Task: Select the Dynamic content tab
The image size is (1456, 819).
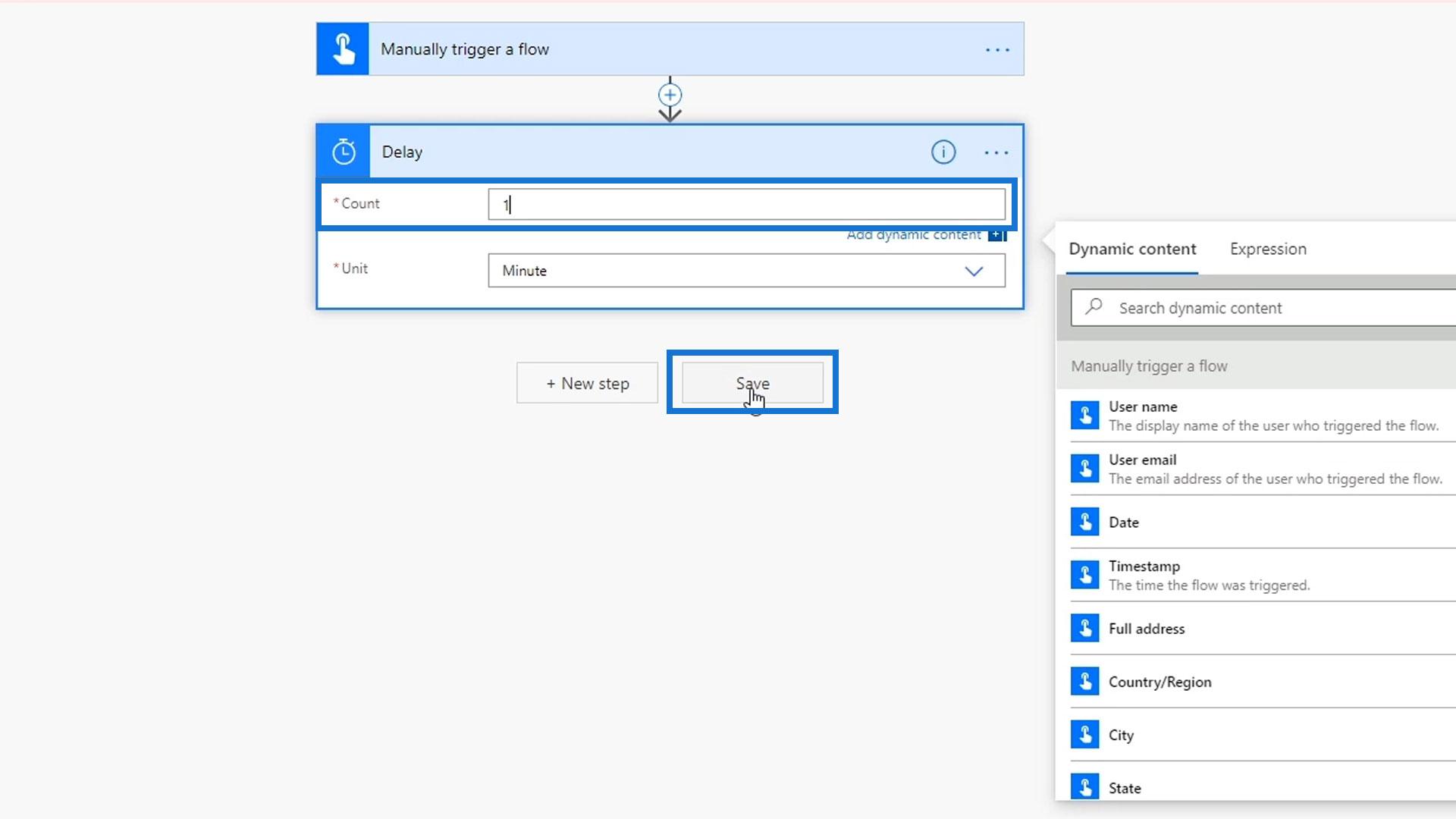Action: click(x=1132, y=249)
